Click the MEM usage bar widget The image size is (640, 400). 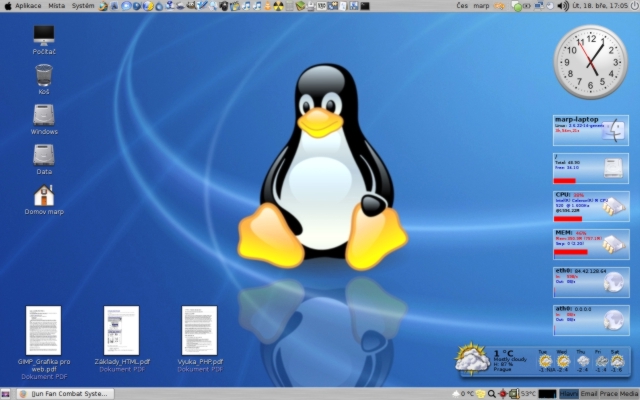(591, 244)
